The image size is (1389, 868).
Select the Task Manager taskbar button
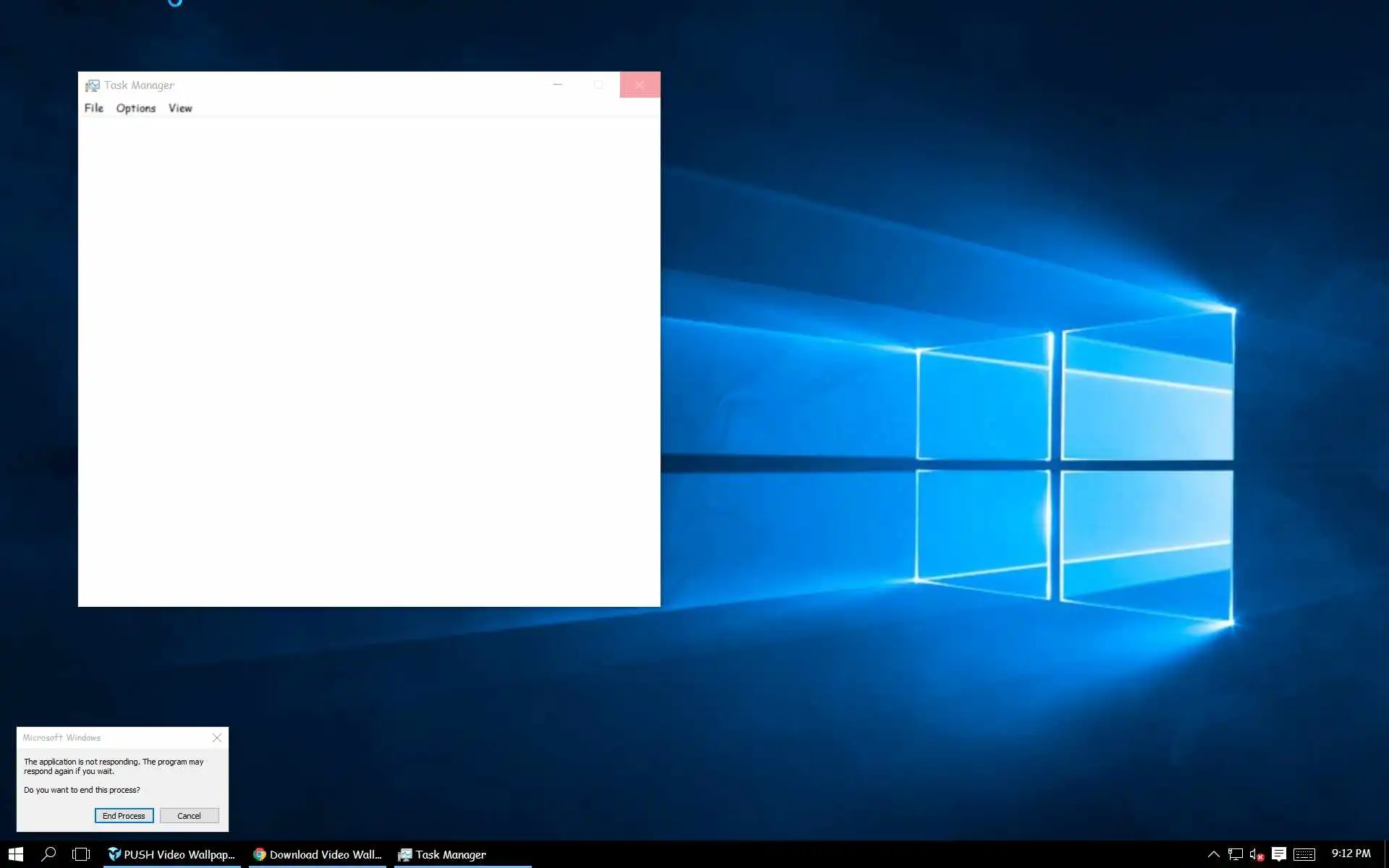[x=443, y=854]
